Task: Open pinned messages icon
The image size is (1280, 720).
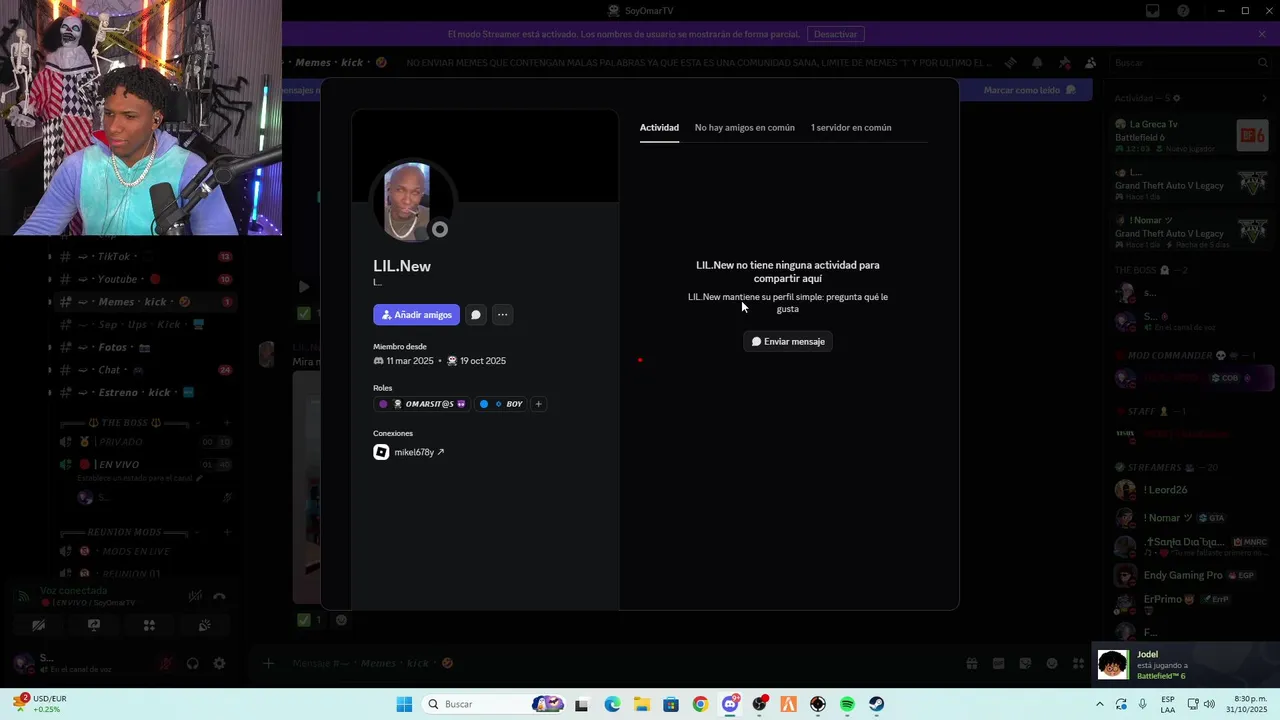Action: pyautogui.click(x=1064, y=63)
